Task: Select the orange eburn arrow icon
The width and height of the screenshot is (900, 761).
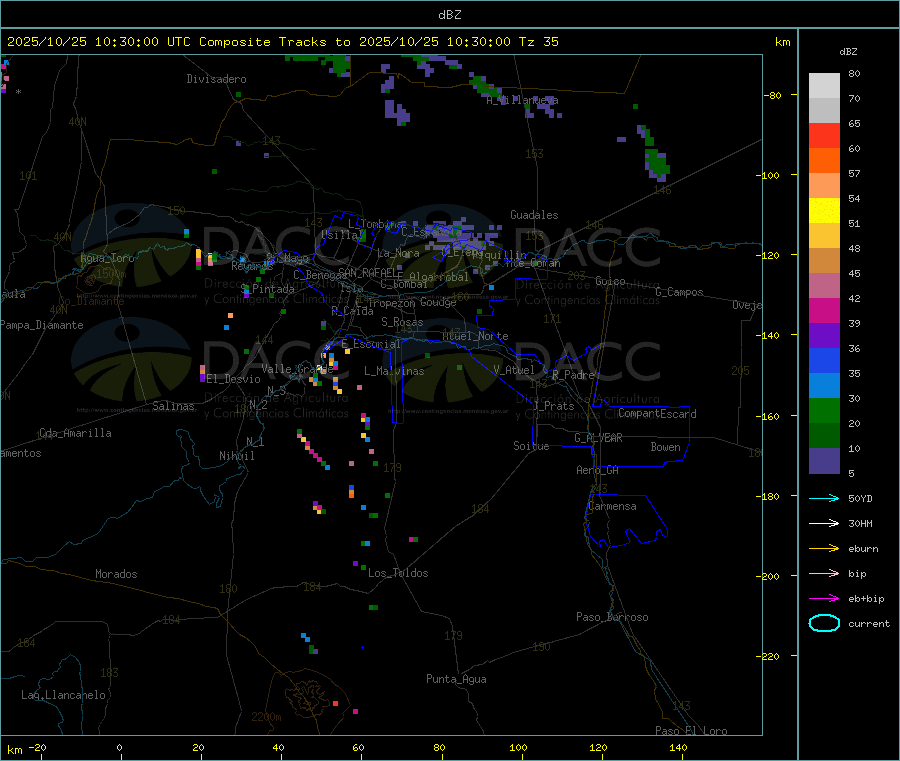Action: coord(824,548)
